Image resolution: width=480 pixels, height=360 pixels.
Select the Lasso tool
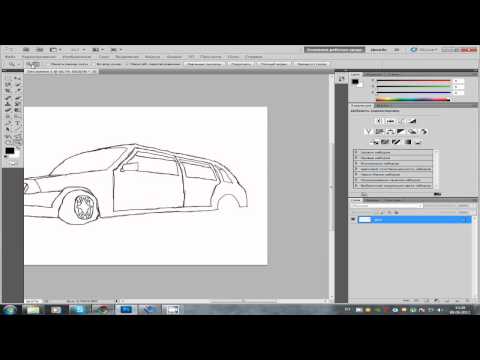coord(8,84)
